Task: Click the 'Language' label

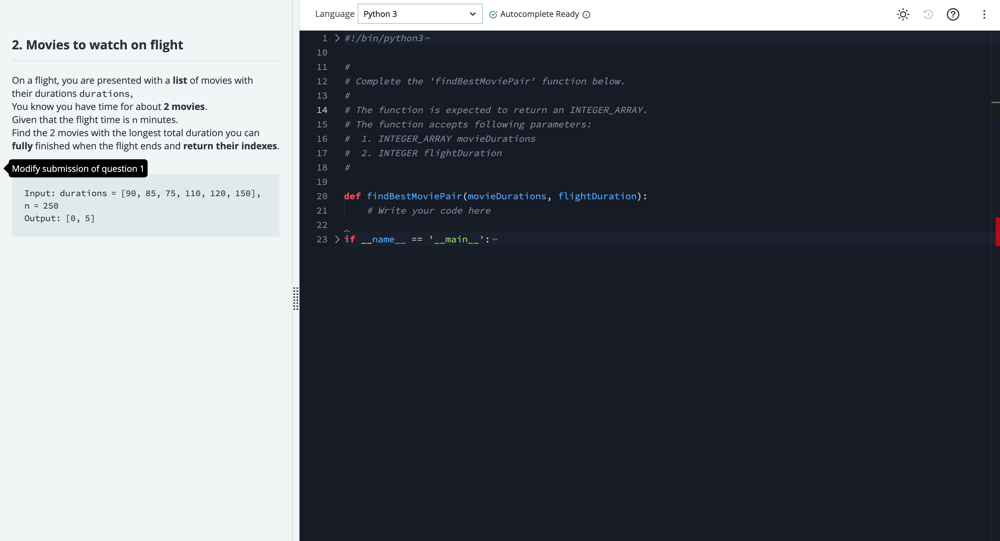Action: pos(334,14)
